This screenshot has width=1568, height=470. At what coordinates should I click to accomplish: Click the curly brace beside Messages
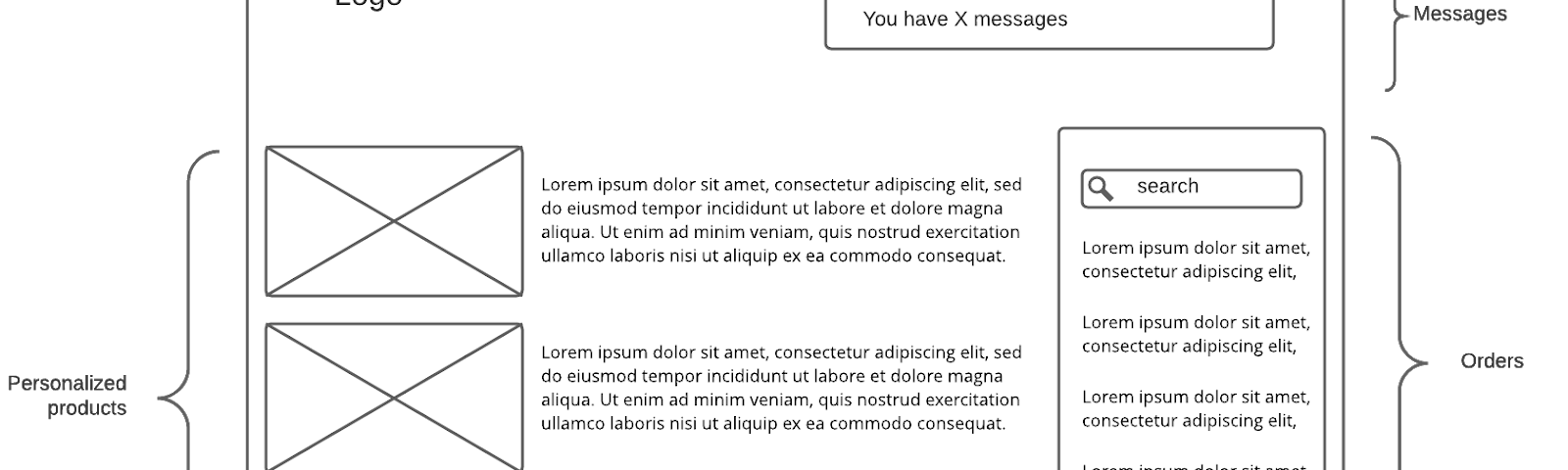pos(1396,45)
